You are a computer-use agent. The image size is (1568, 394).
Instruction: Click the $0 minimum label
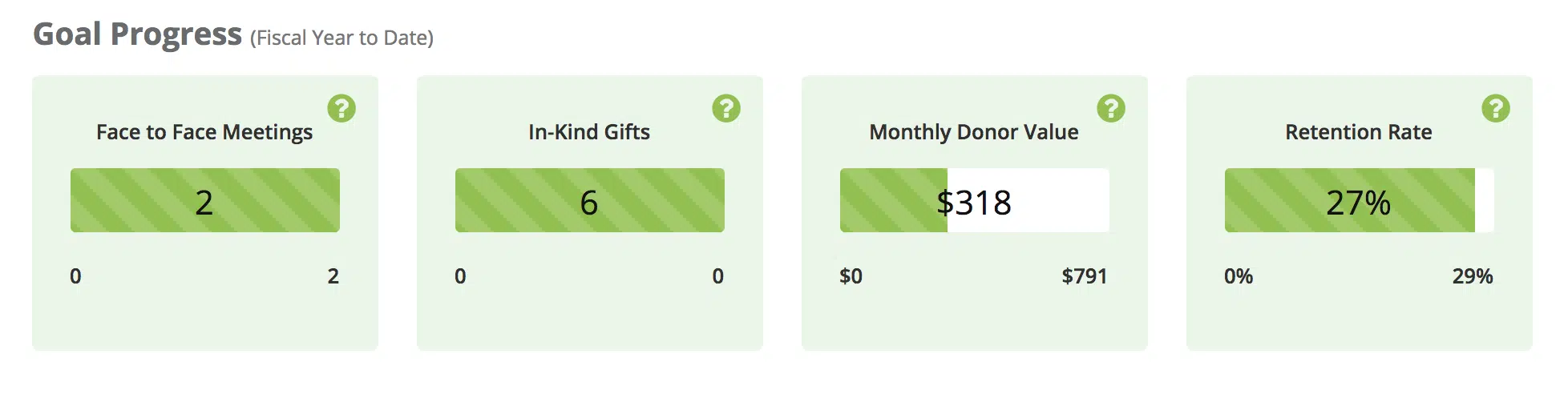(x=851, y=276)
